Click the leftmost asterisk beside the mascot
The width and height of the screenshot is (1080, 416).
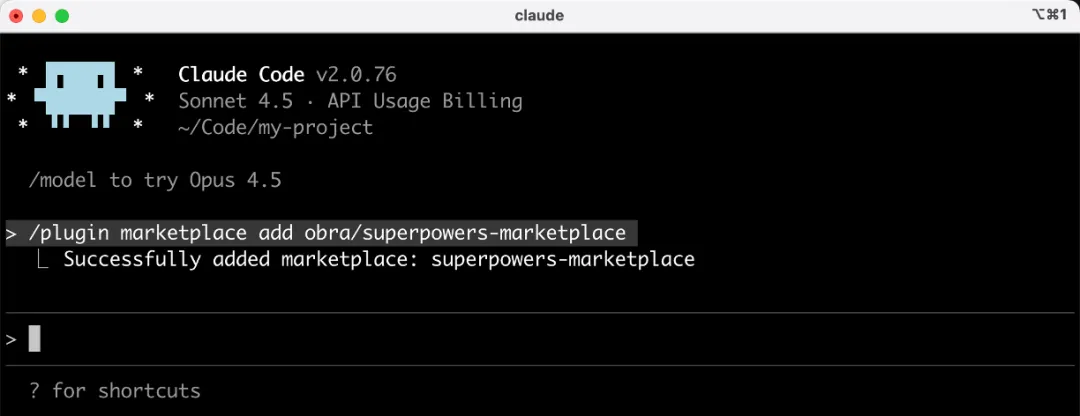tap(11, 99)
